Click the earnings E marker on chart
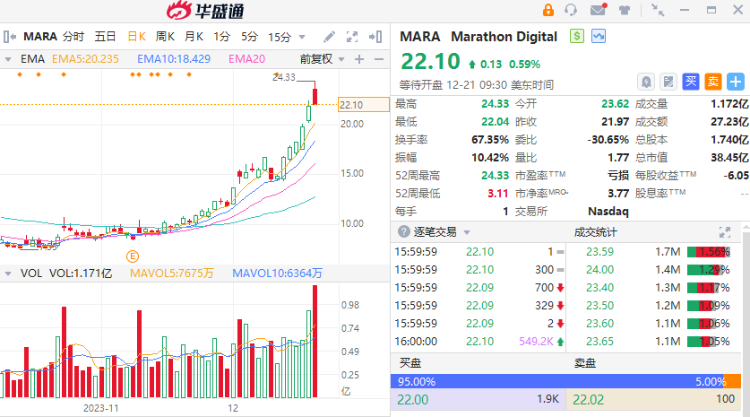The height and width of the screenshot is (417, 750). 132,256
